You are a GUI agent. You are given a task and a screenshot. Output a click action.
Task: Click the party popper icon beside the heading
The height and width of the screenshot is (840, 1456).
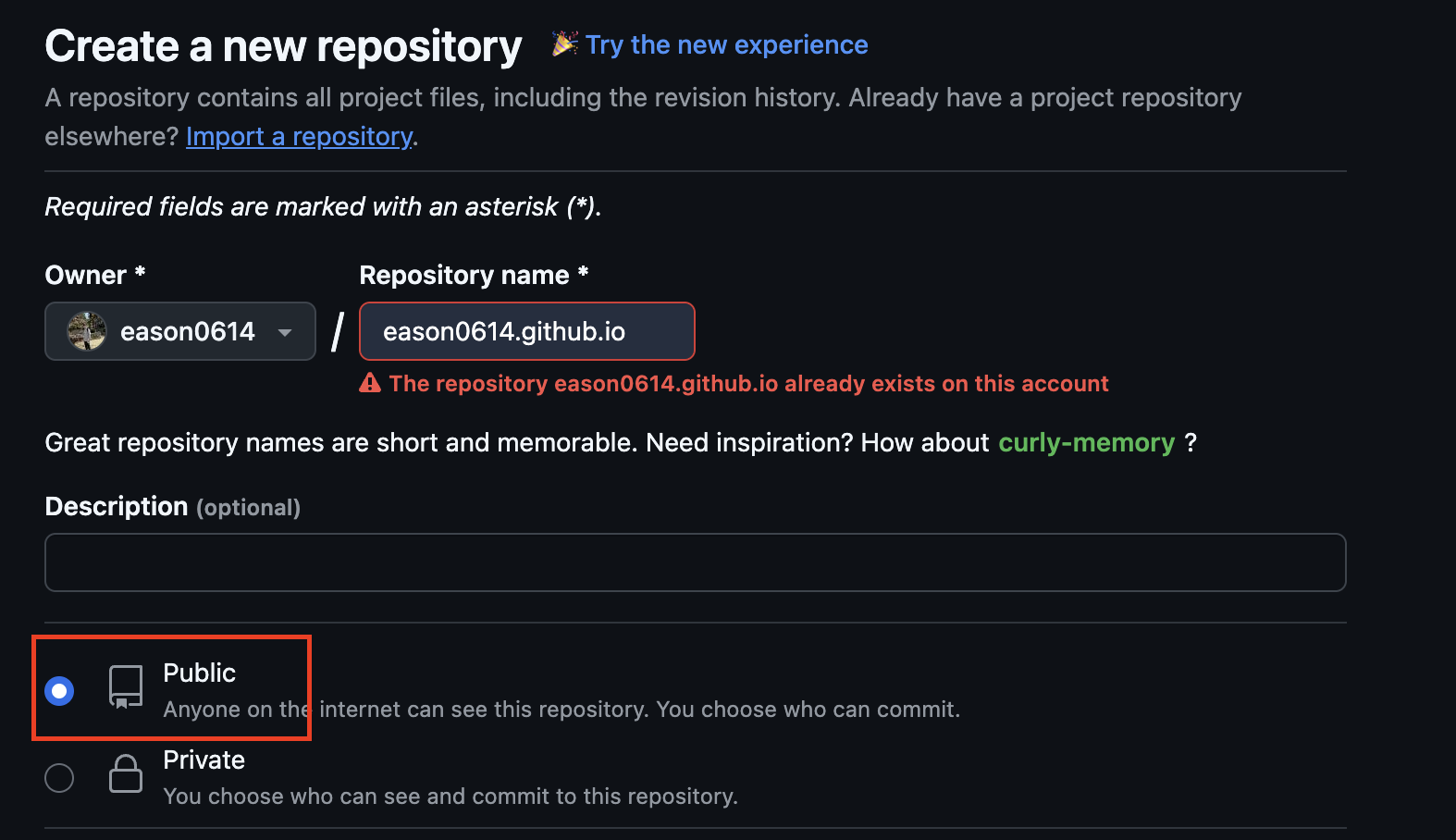tap(564, 43)
